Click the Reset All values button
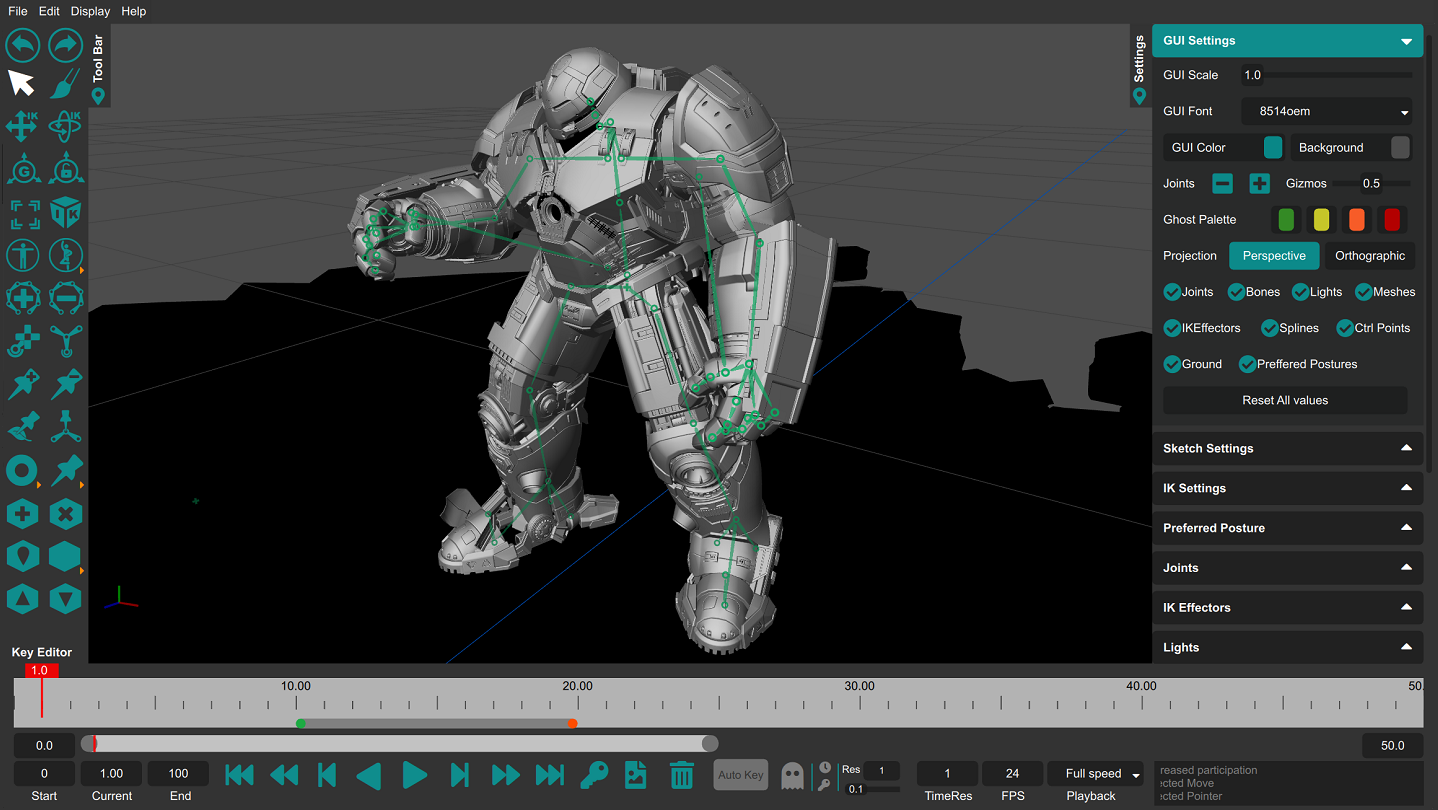 pos(1285,400)
